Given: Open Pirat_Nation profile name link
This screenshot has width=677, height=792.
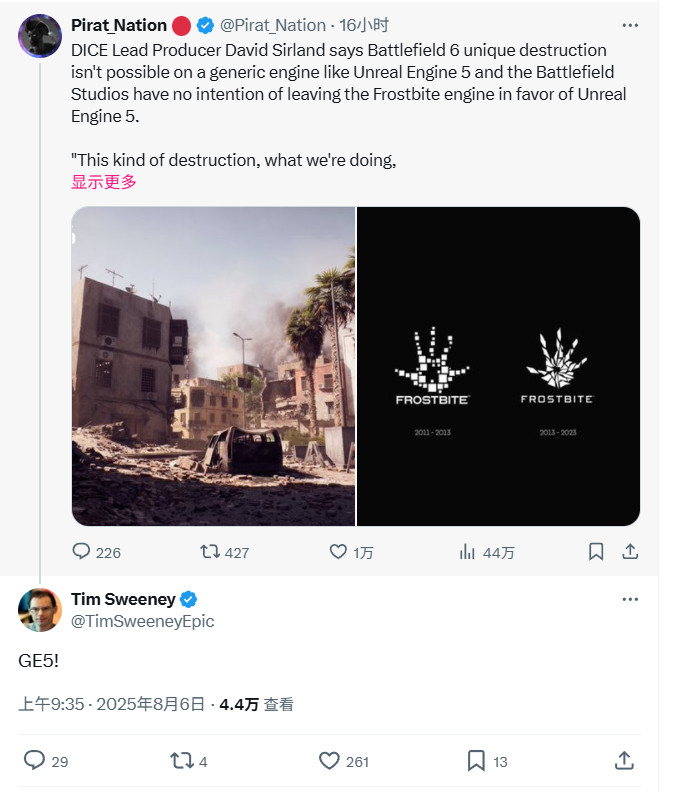Looking at the screenshot, I should 119,25.
